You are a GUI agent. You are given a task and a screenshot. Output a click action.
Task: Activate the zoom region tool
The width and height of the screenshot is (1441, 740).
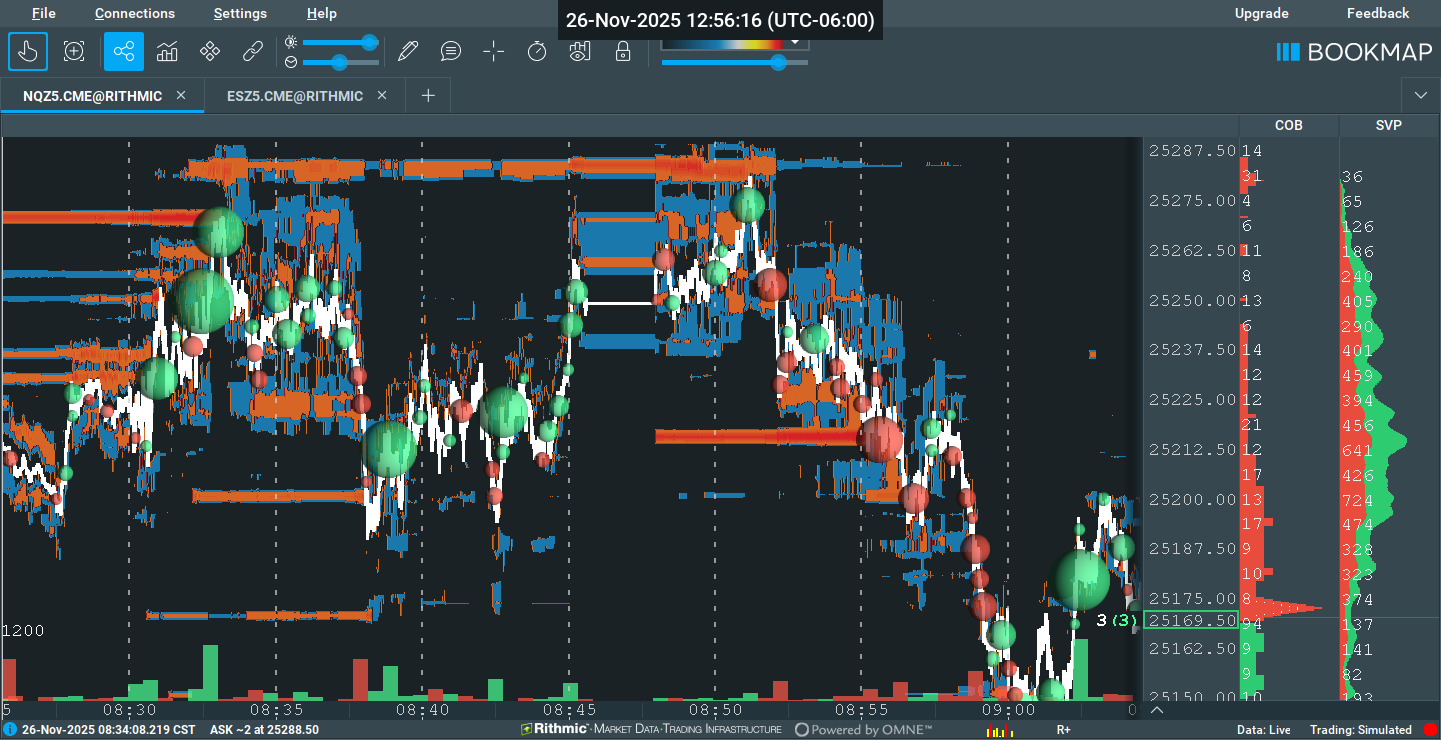74,51
